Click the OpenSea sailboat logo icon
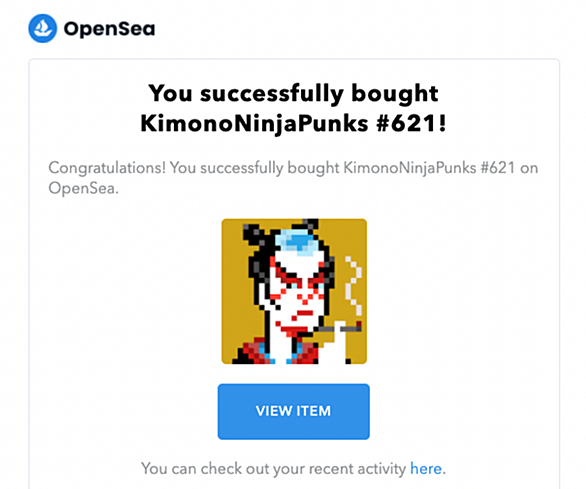Screen dimensions: 586x489 [43, 28]
